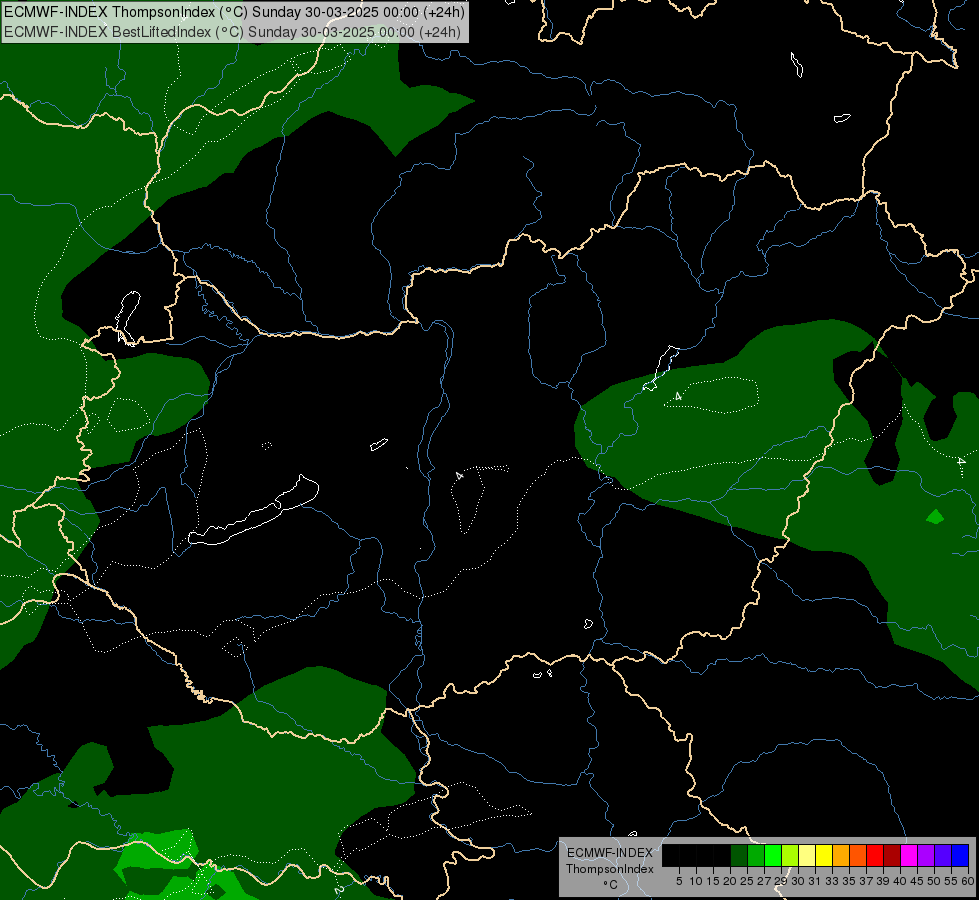The height and width of the screenshot is (900, 979).
Task: Choose the orange 33–35 legend swatch
Action: click(x=841, y=855)
